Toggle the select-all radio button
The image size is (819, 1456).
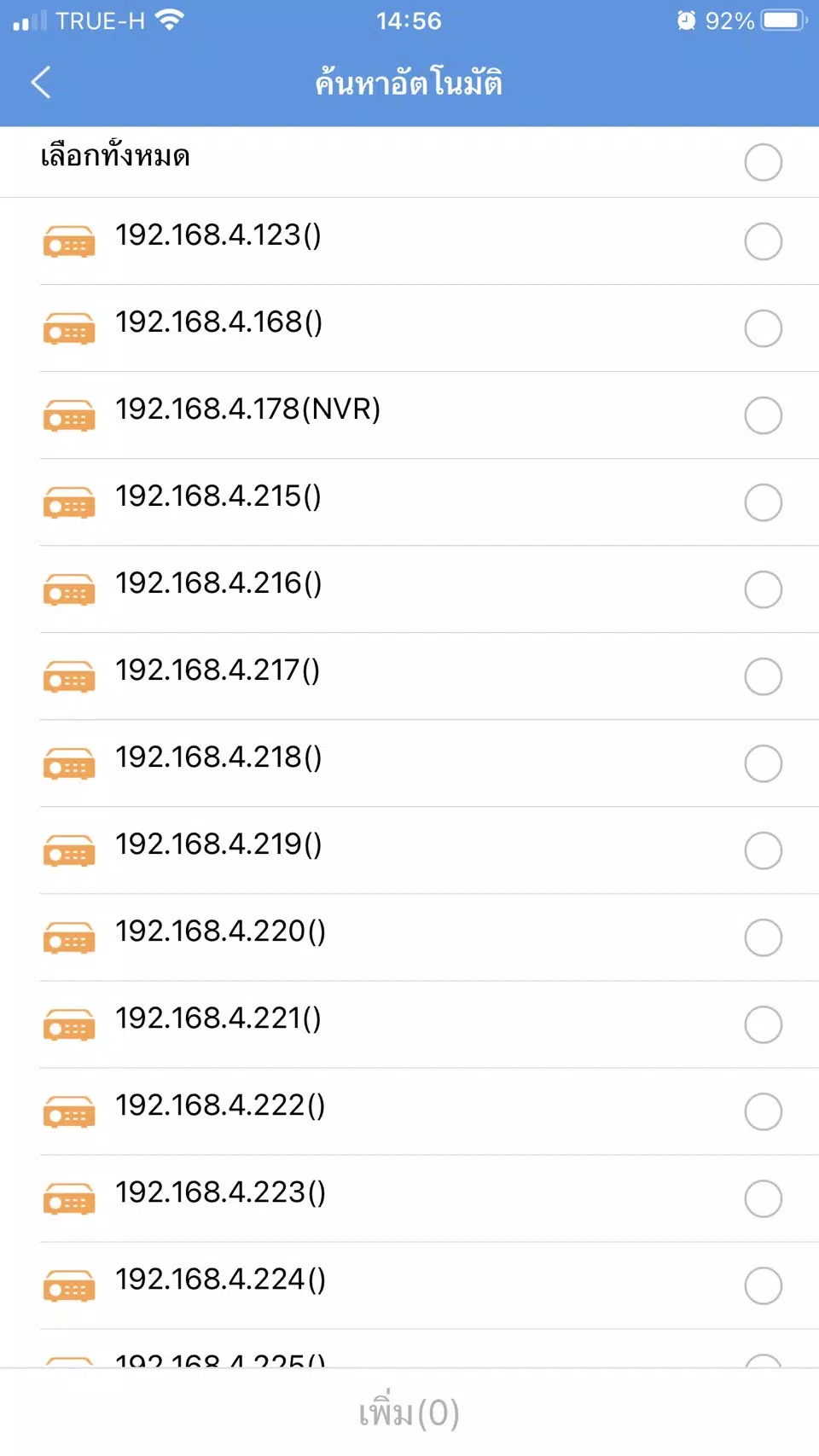(763, 162)
